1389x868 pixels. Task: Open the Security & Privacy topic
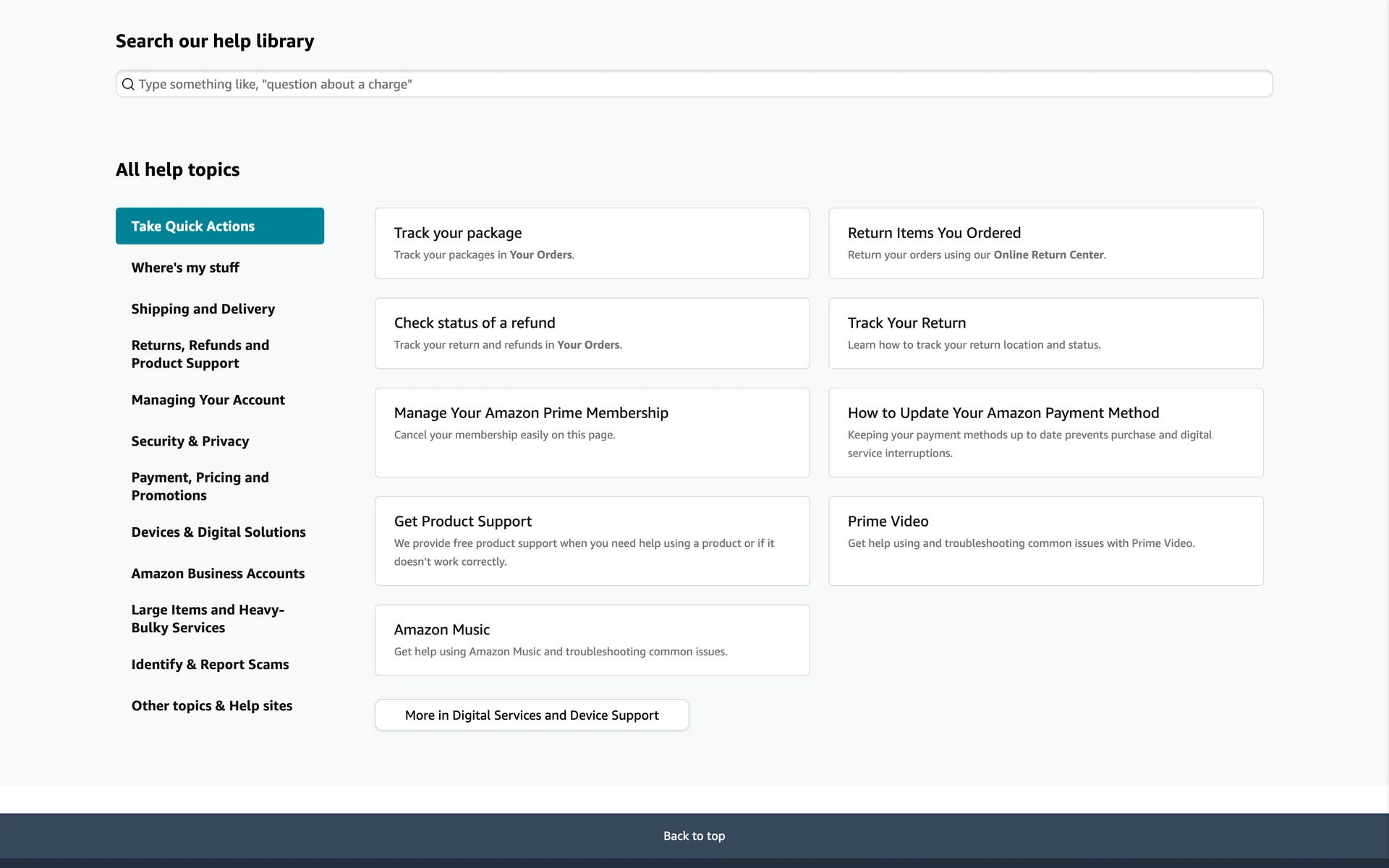[190, 441]
